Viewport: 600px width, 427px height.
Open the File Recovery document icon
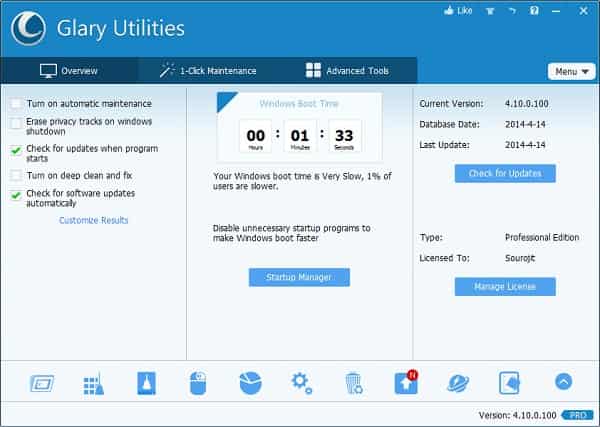(x=510, y=383)
